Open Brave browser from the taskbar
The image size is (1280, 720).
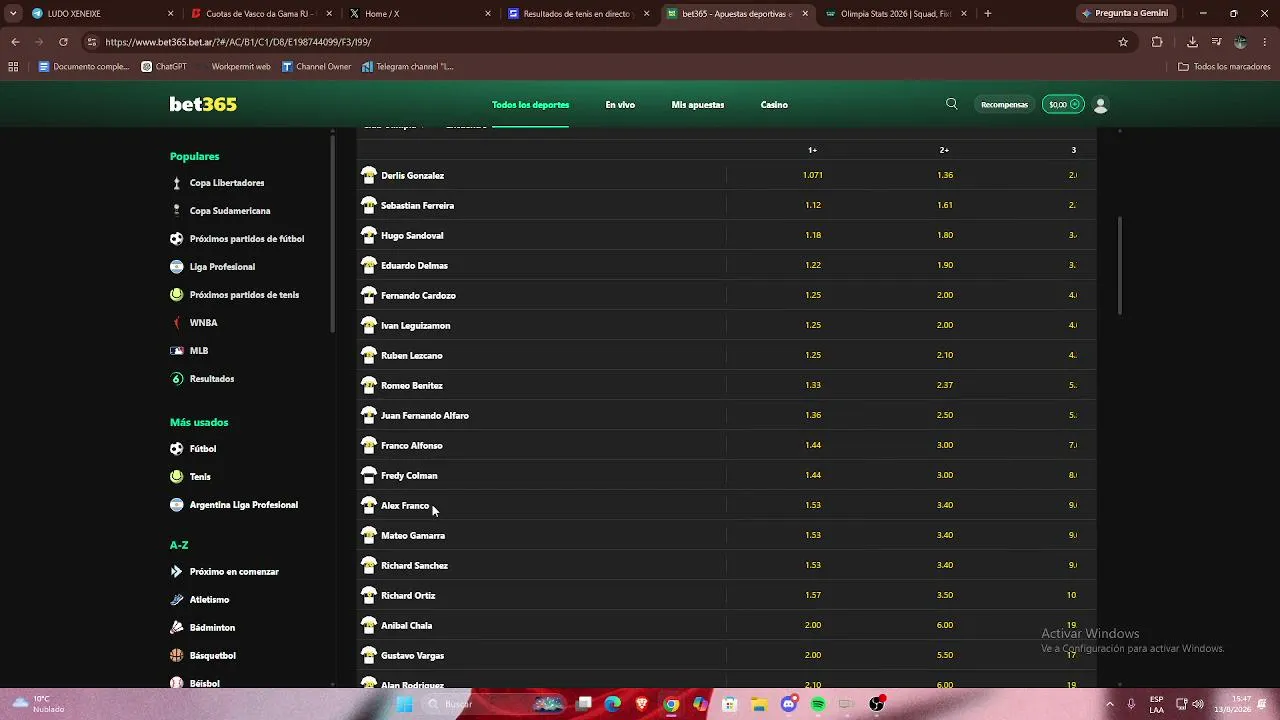click(642, 704)
